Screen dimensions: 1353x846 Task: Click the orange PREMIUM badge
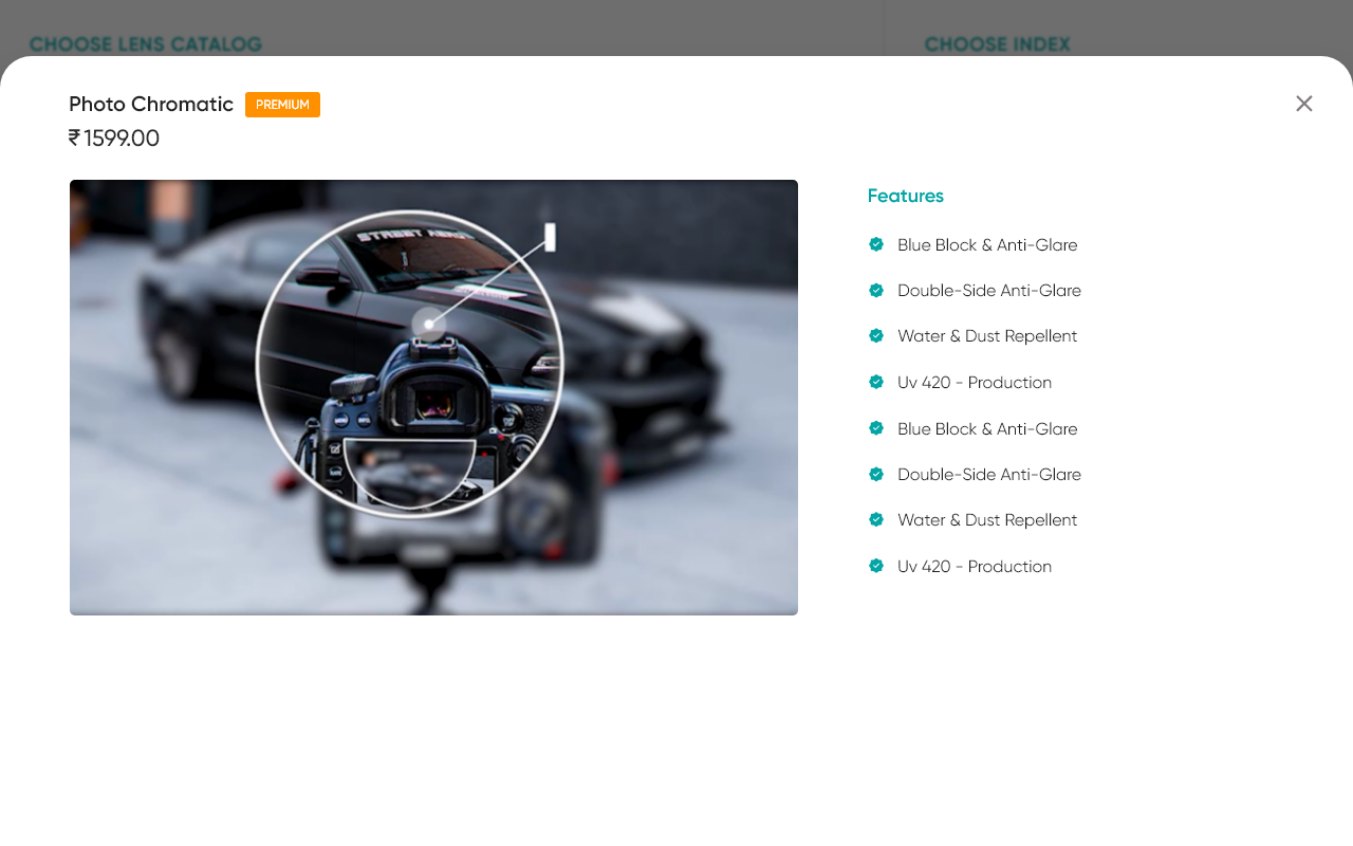(283, 105)
